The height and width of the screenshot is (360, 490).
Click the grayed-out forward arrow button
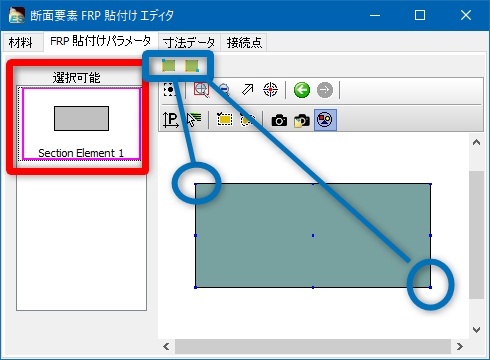pyautogui.click(x=325, y=90)
